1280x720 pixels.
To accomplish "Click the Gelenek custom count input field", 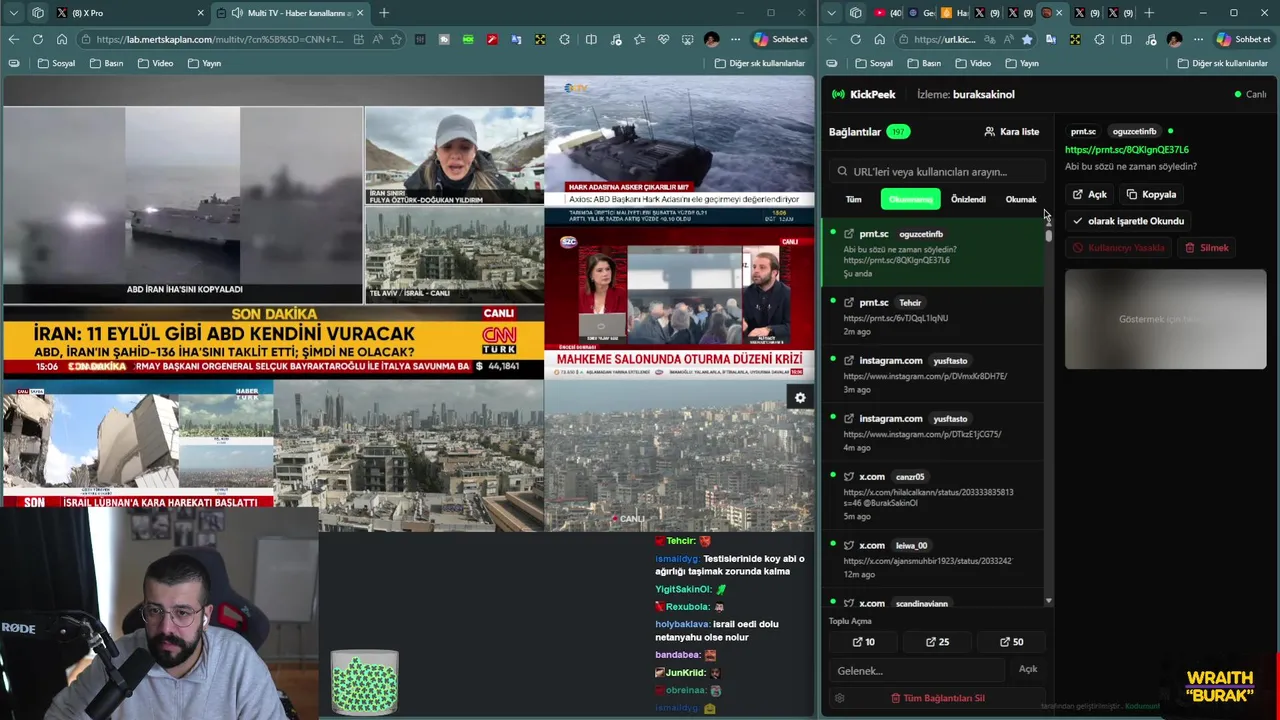I will (x=916, y=670).
